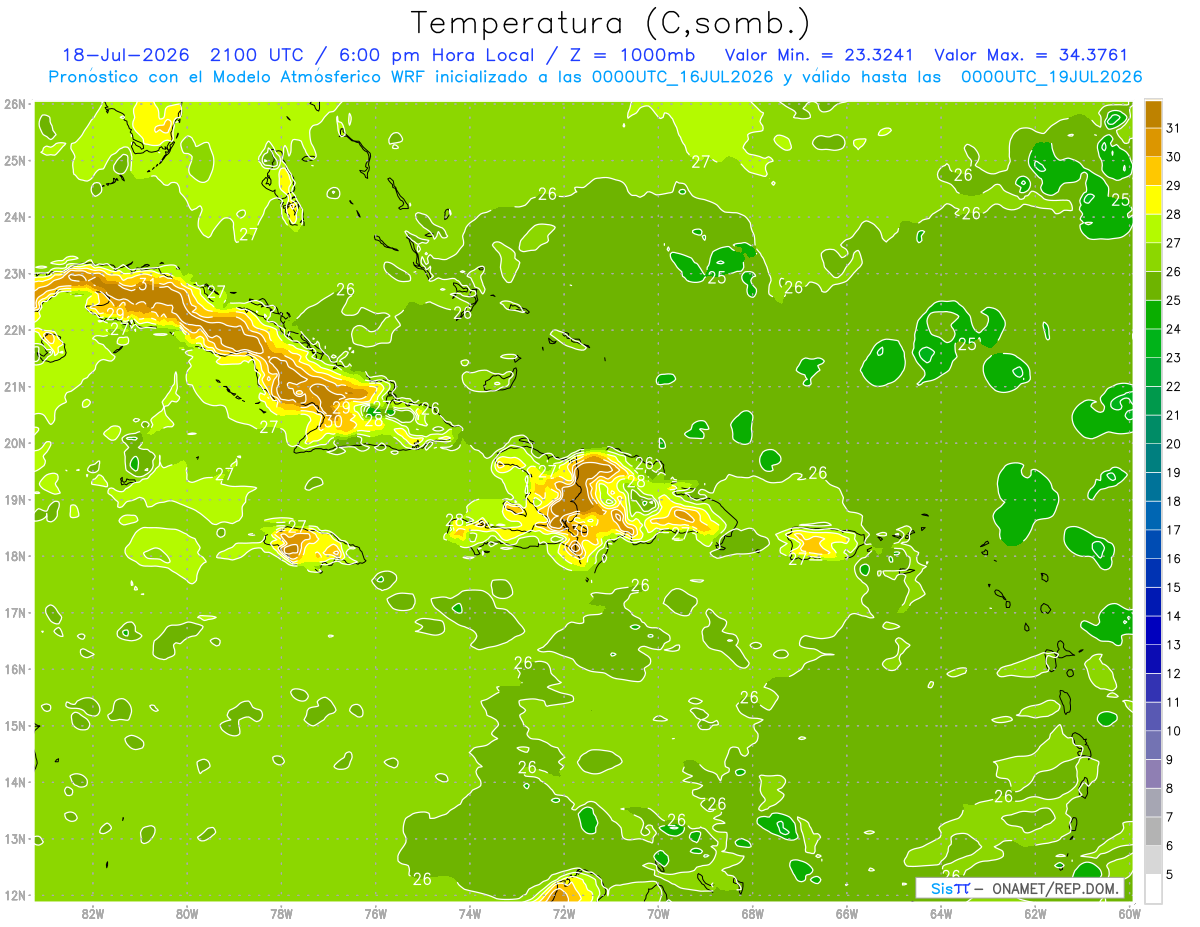Image resolution: width=1200 pixels, height=927 pixels.
Task: Select the "Z = 1000mb" level text
Action: (631, 55)
